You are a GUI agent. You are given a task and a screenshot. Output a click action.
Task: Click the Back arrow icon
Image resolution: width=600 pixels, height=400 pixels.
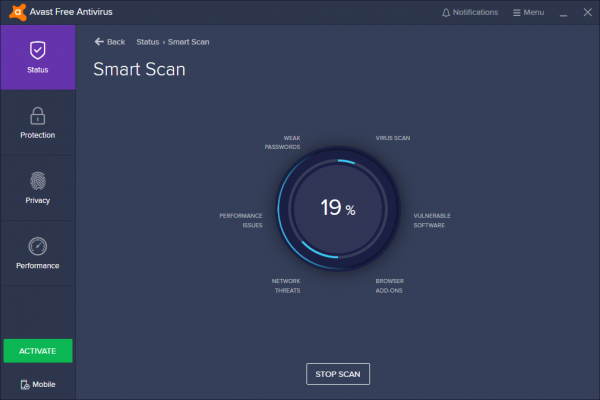tap(99, 42)
